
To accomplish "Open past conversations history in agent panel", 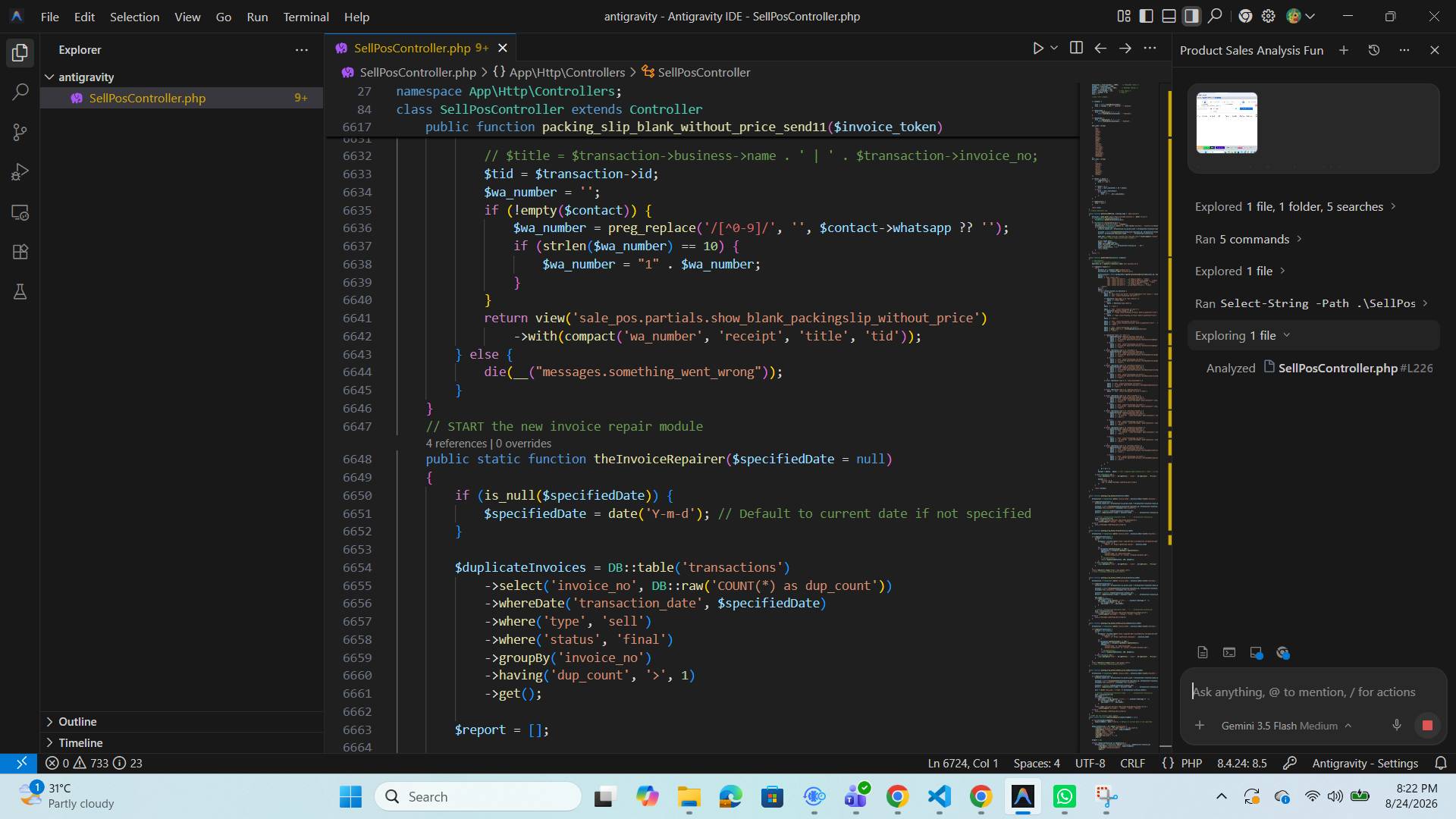I will click(1373, 50).
